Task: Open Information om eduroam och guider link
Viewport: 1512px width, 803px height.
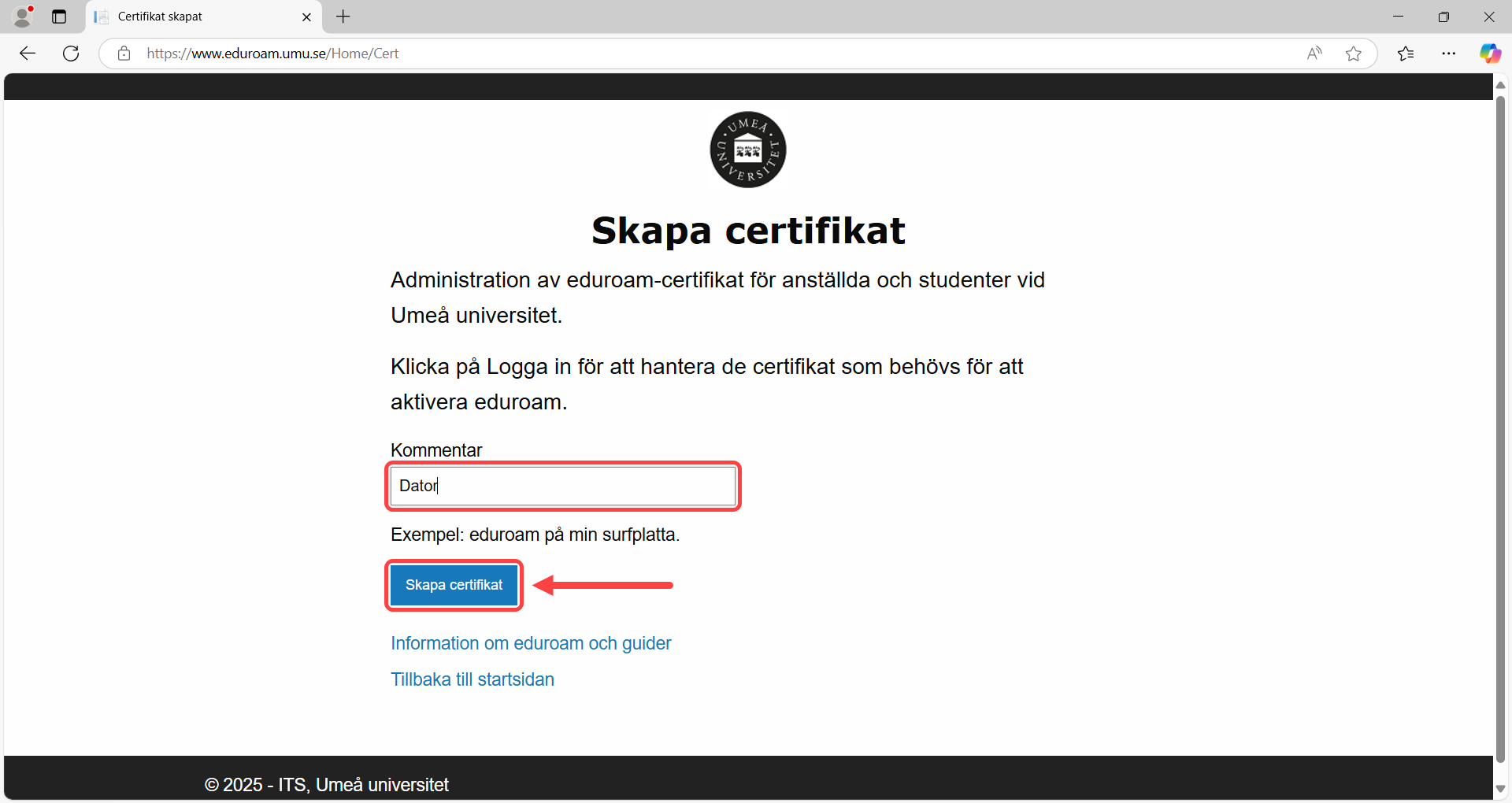Action: tap(531, 643)
